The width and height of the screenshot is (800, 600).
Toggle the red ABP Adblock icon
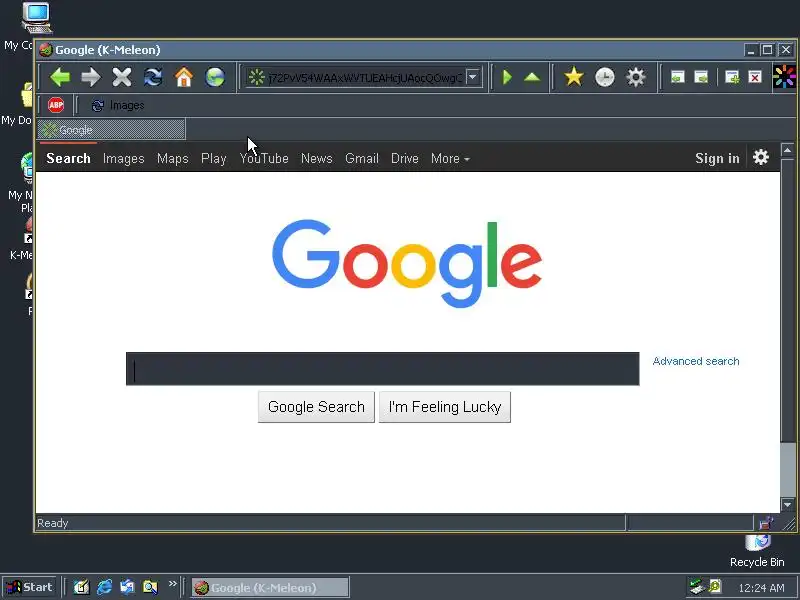tap(56, 105)
